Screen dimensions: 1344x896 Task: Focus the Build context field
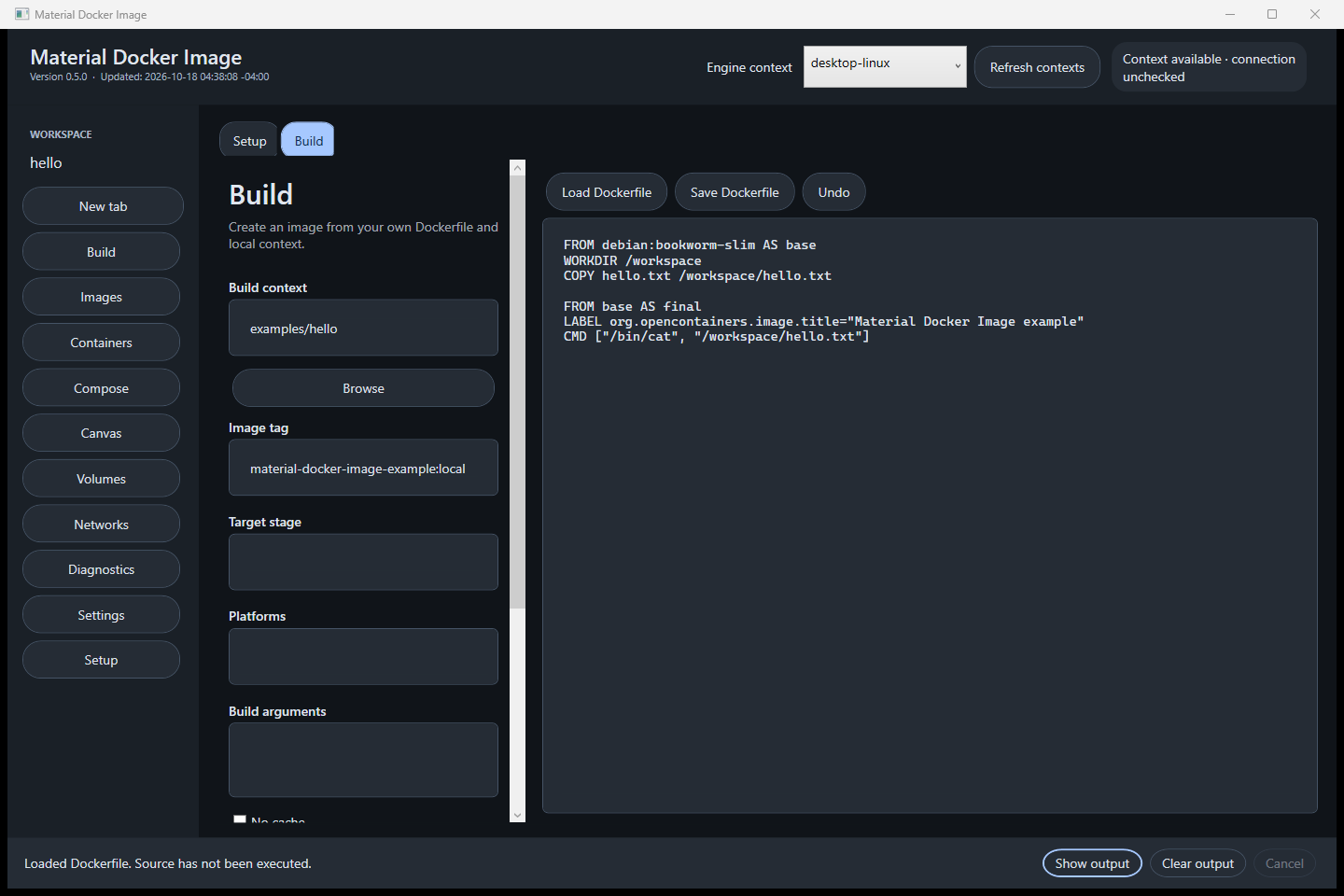pos(363,328)
